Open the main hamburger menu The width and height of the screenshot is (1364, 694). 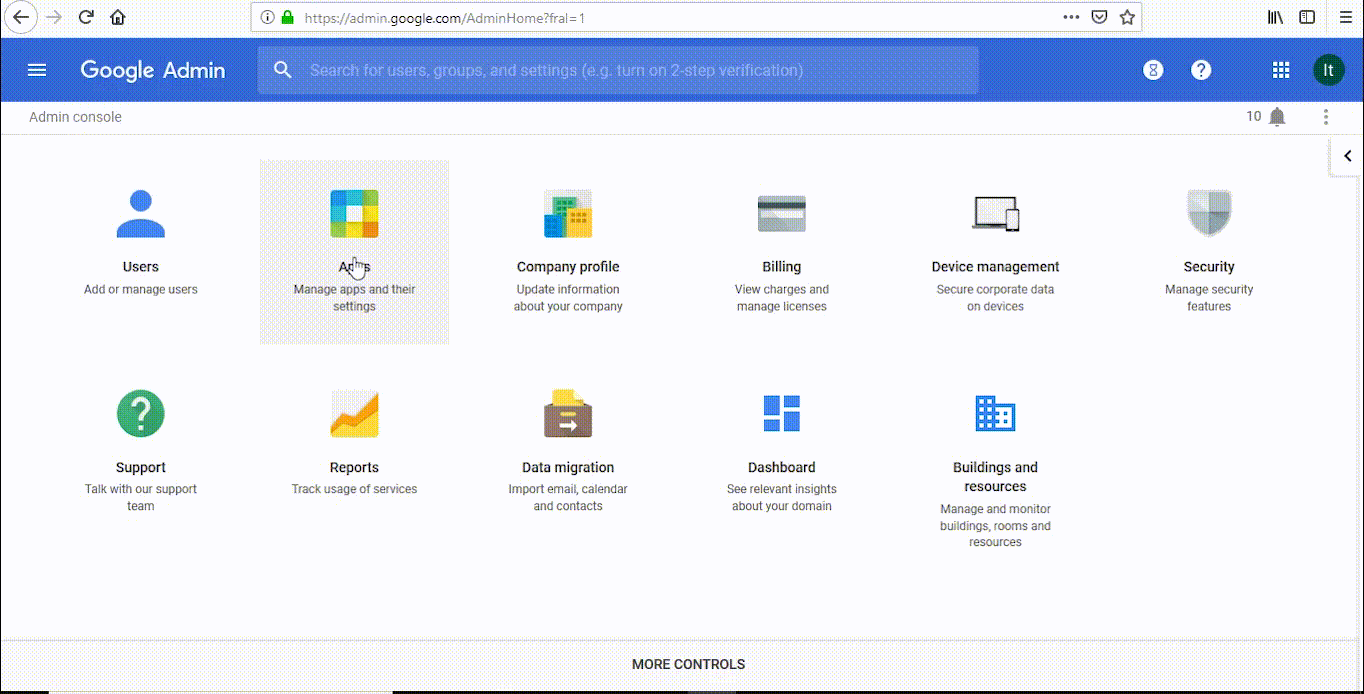(37, 70)
